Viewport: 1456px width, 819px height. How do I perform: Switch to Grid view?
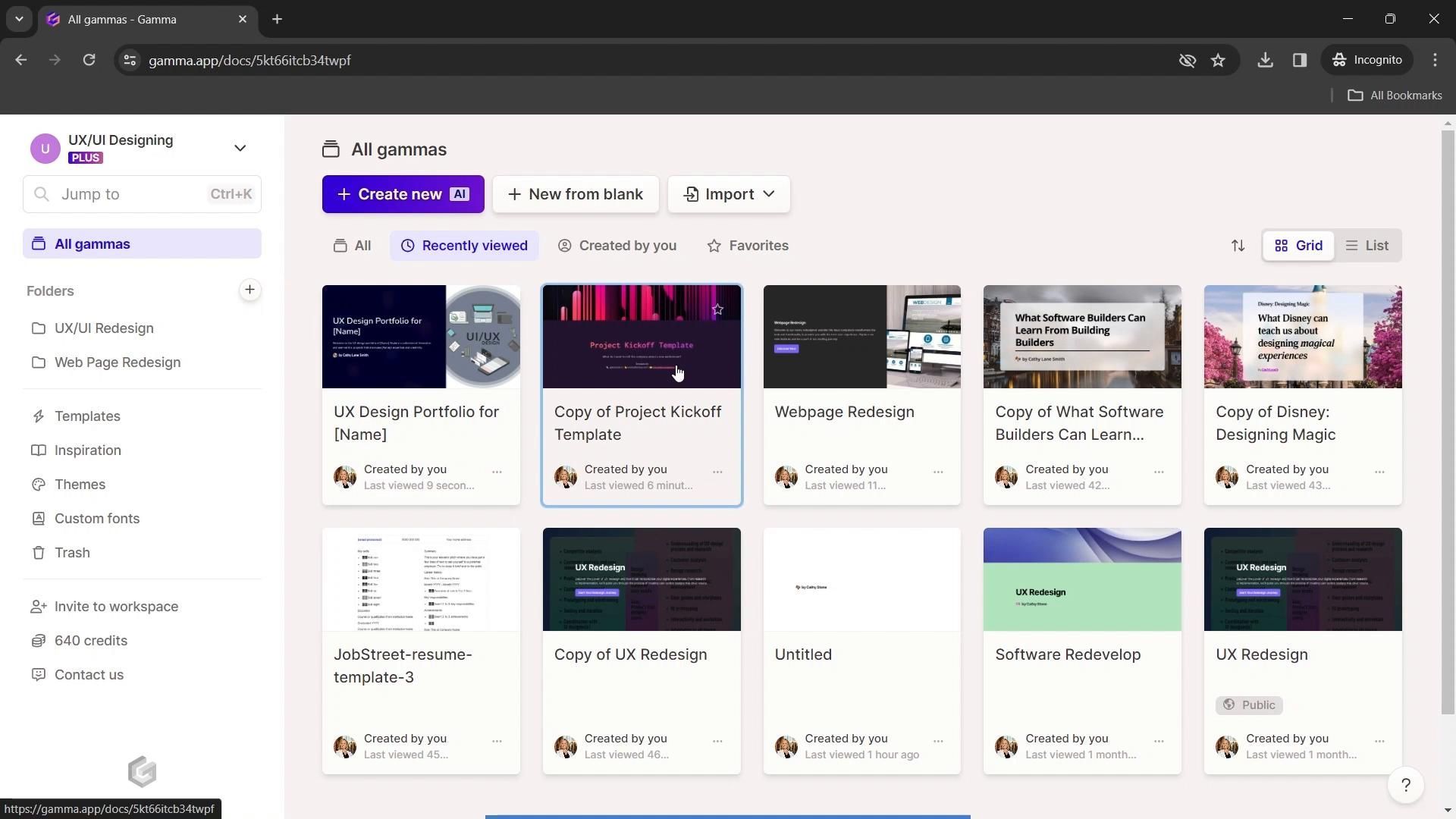coord(1298,246)
